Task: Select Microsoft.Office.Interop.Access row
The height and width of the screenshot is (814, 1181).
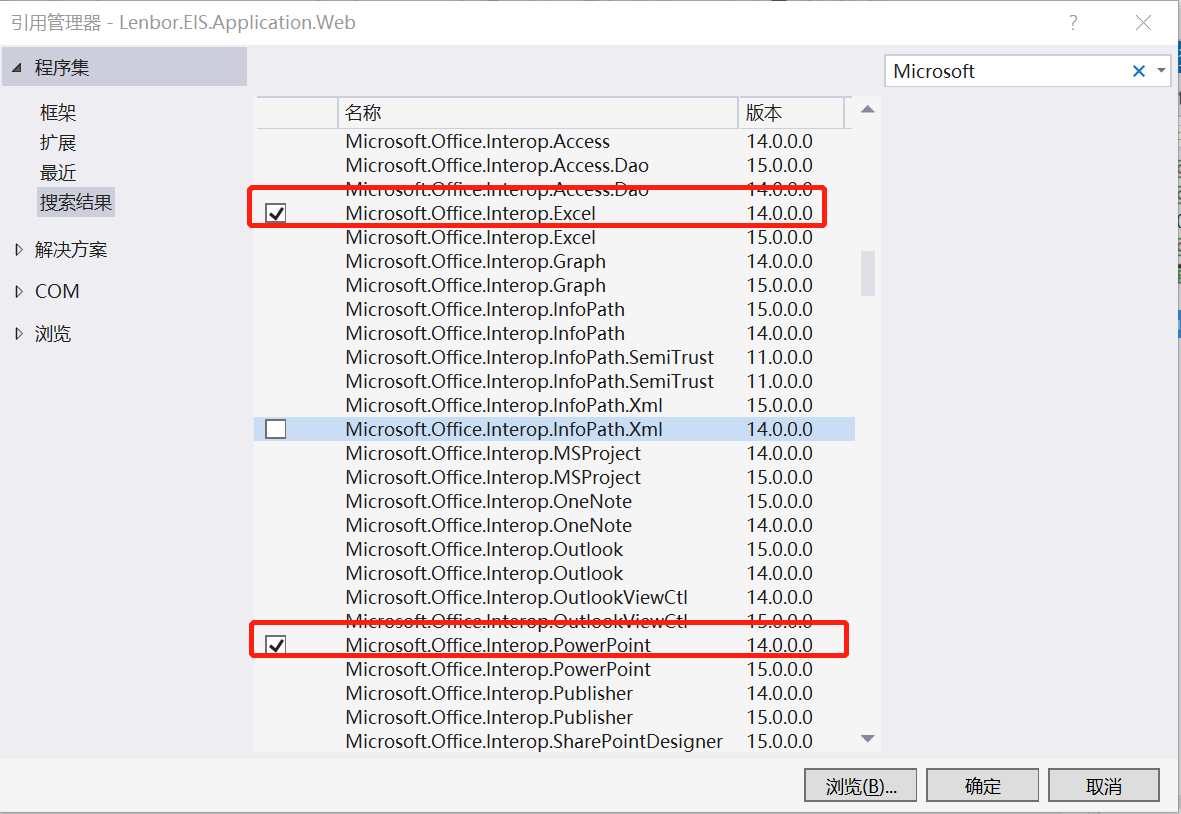Action: coord(554,142)
